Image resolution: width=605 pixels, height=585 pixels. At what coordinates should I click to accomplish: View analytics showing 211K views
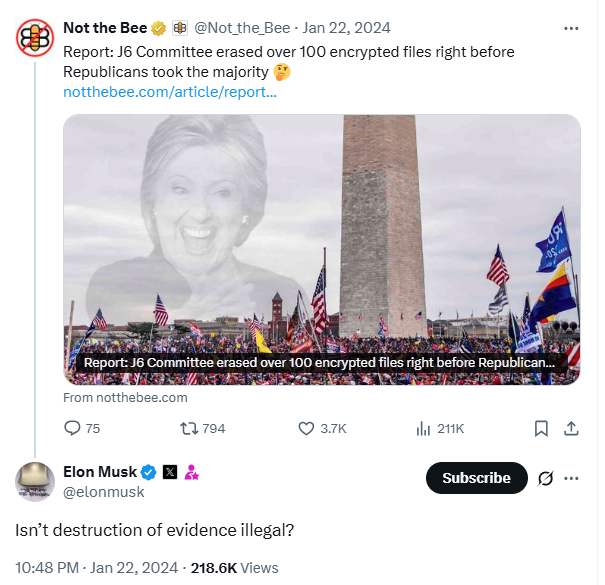coord(423,428)
